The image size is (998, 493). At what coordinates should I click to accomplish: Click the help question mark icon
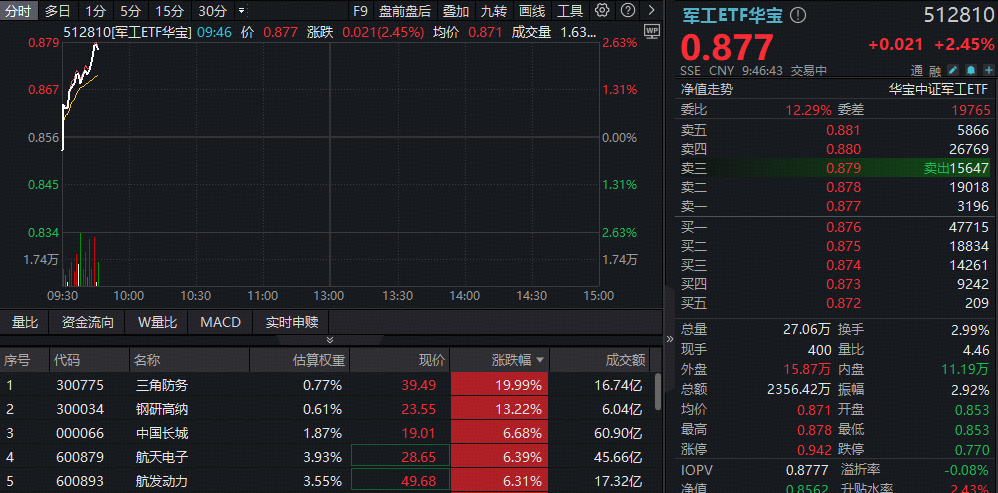coord(626,11)
